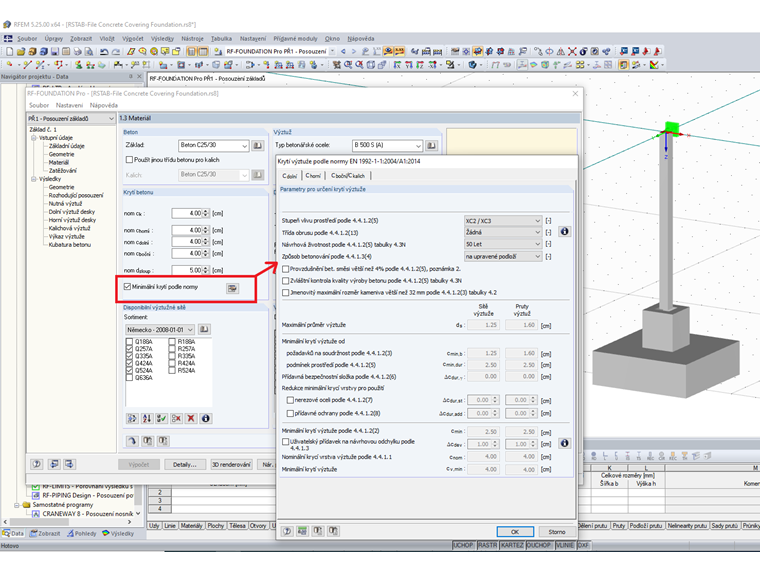760x570 pixels.
Task: Open the Beton C25/30 Základ dropdown
Action: tap(214, 145)
